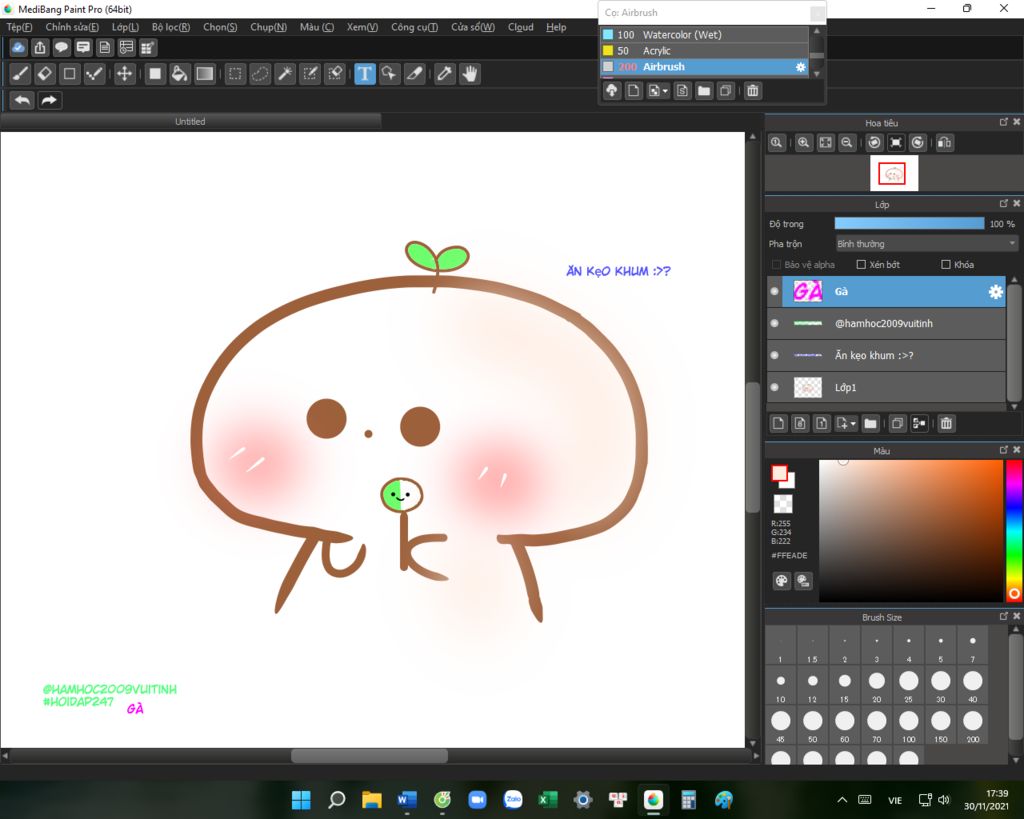The width and height of the screenshot is (1024, 819).
Task: Open Airbrush brush settings gear
Action: tap(801, 67)
